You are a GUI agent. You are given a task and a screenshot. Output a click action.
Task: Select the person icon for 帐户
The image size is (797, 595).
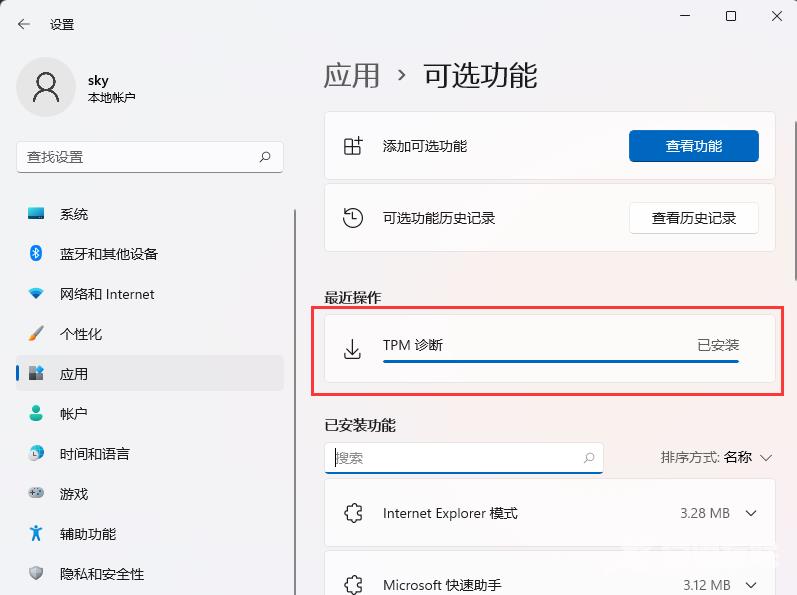tap(36, 413)
